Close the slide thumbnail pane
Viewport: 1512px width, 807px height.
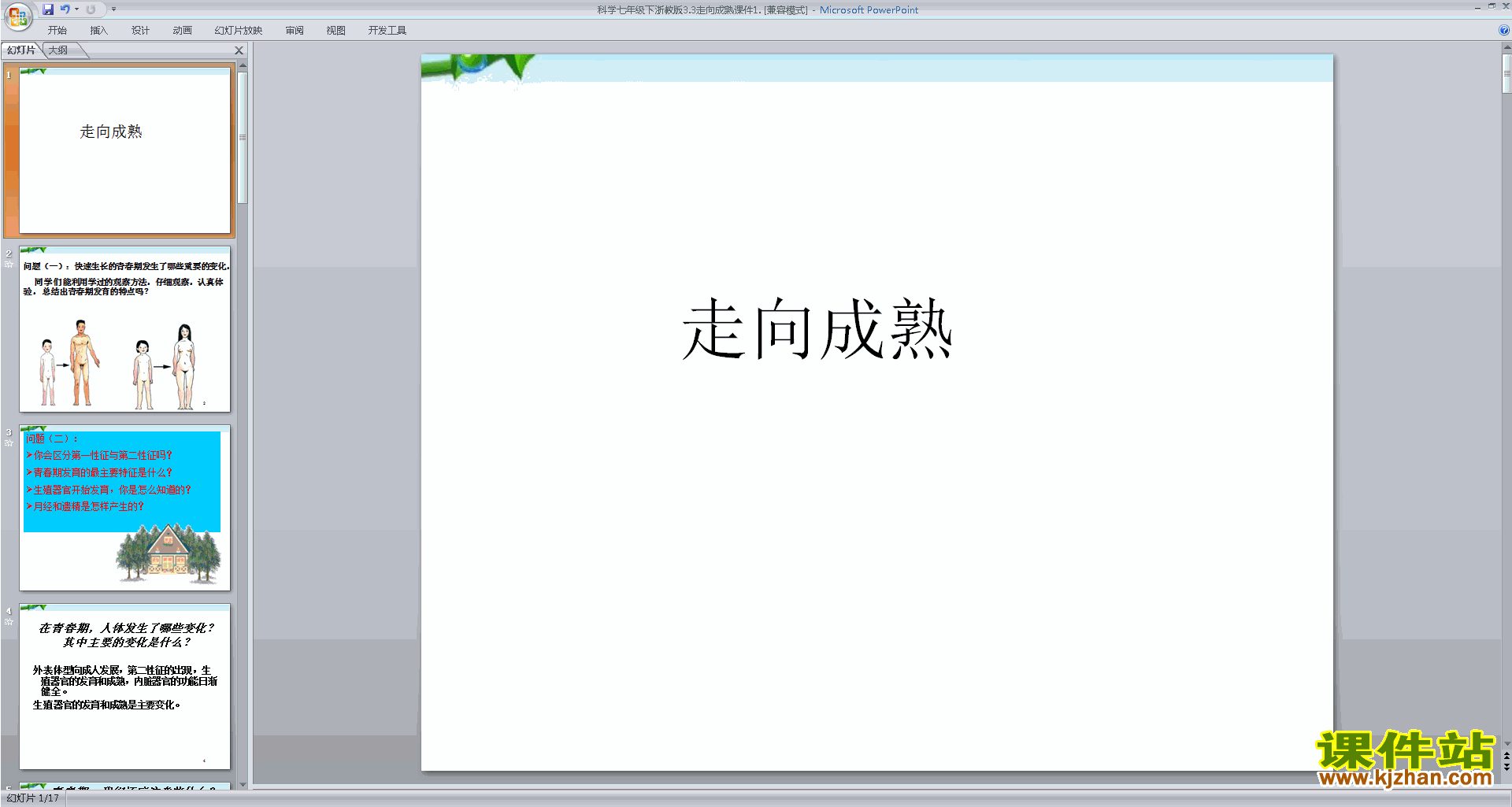[239, 50]
